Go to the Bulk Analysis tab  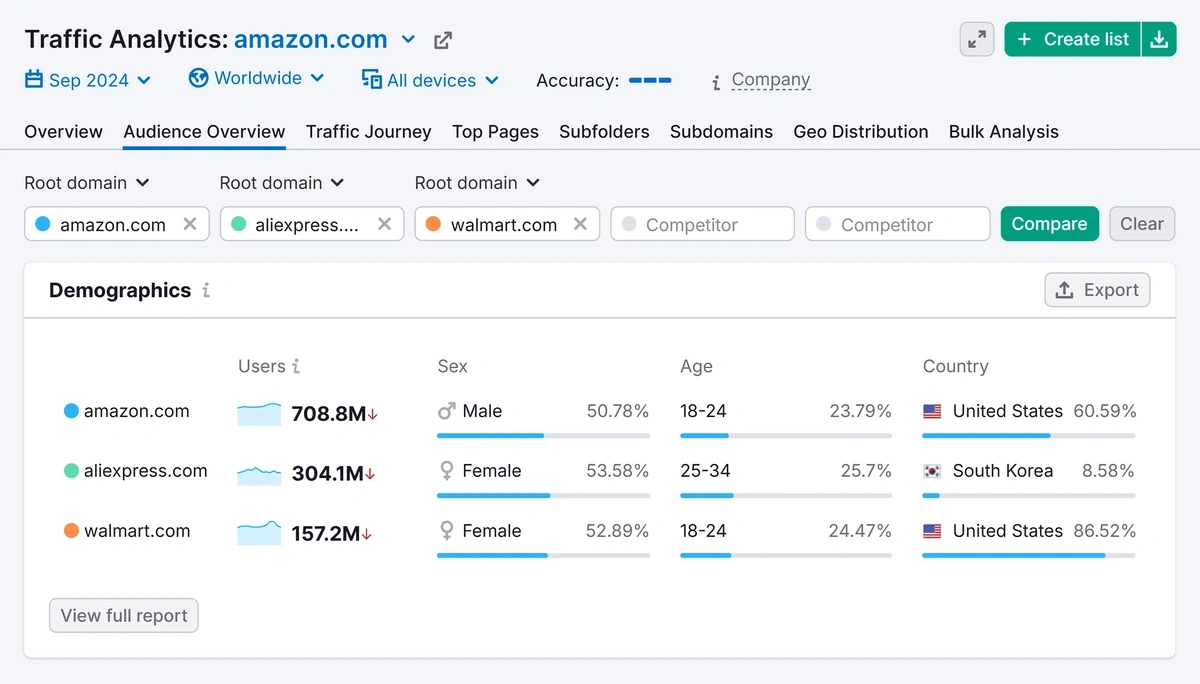tap(1004, 132)
